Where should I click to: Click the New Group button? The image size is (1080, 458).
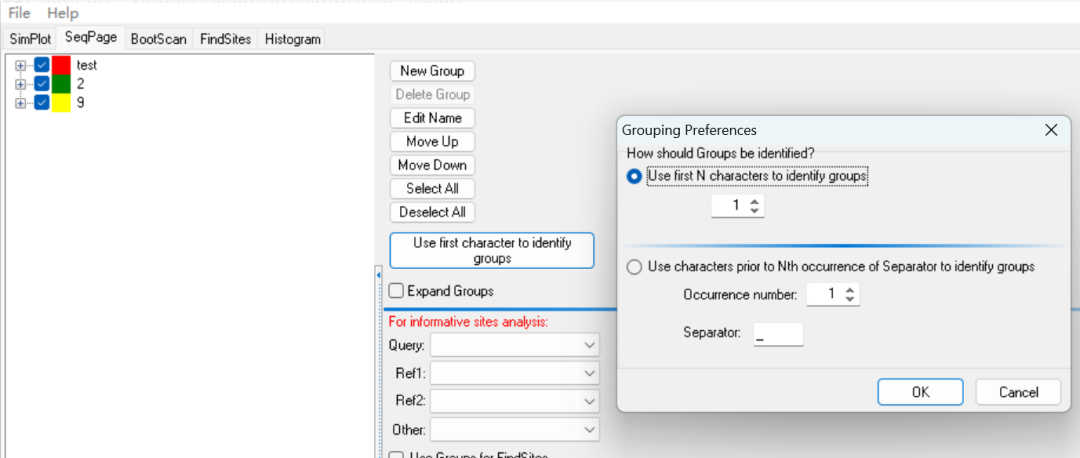pos(432,71)
